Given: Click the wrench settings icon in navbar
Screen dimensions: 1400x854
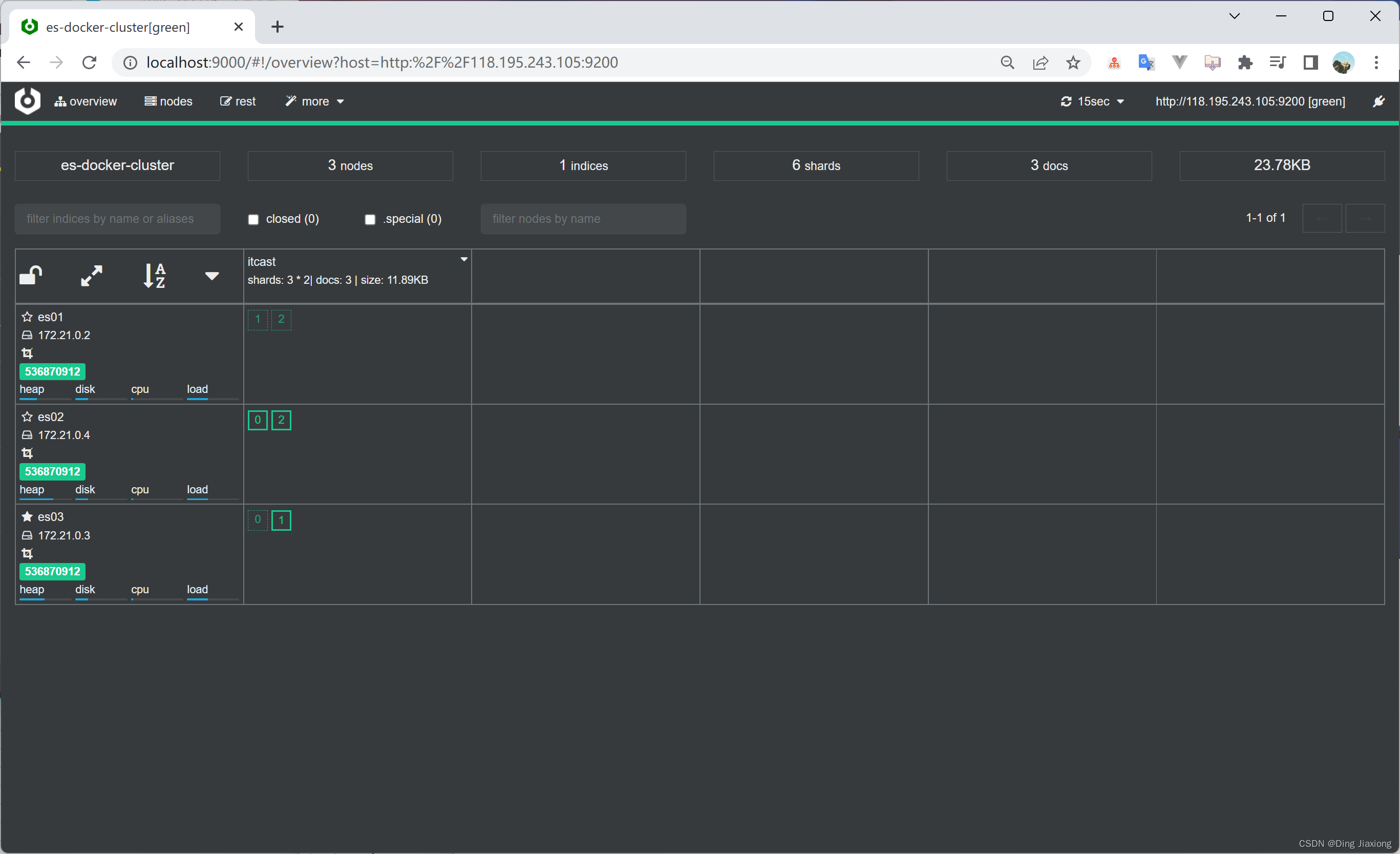Looking at the screenshot, I should (x=1378, y=101).
